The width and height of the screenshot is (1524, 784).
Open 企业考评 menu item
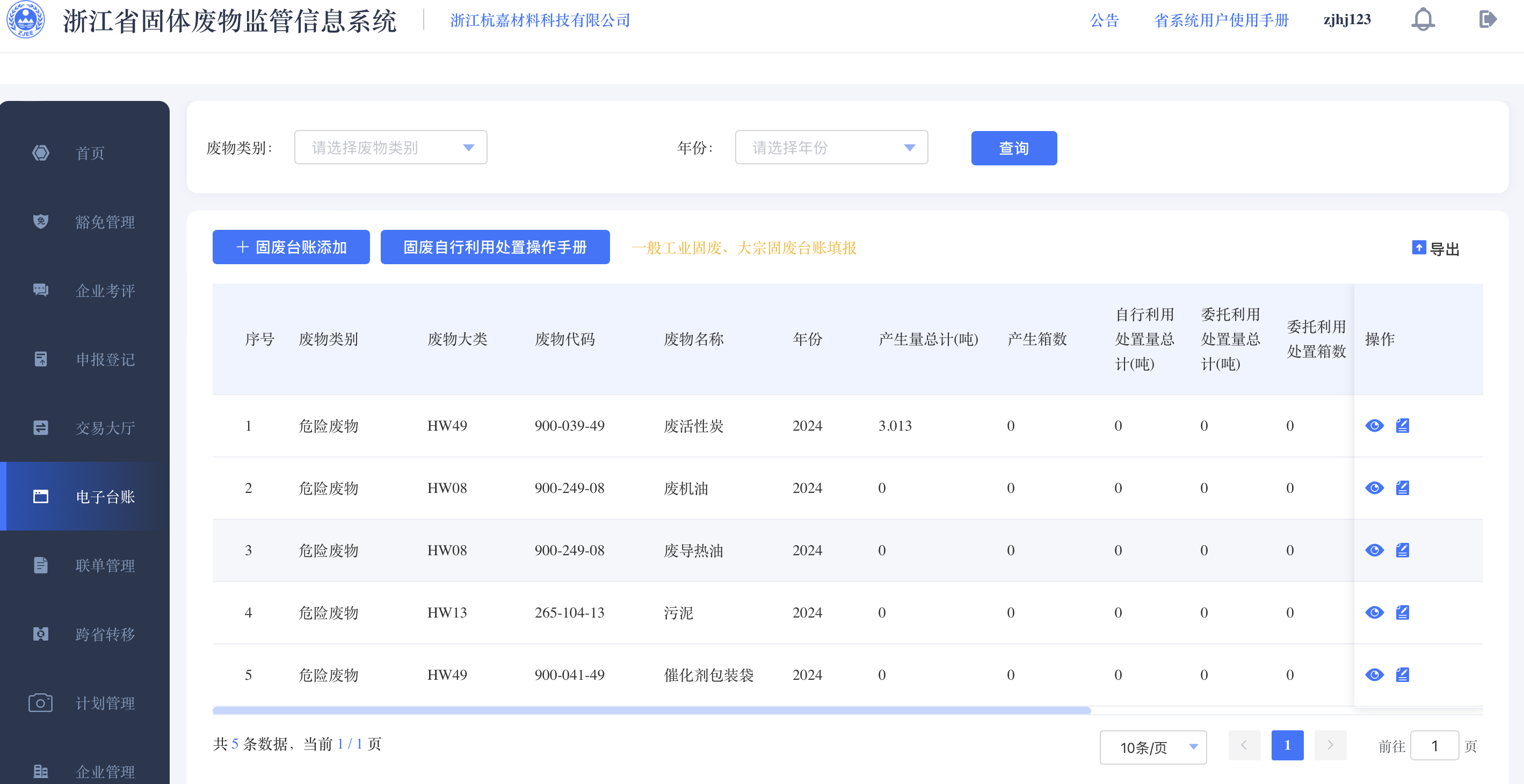pyautogui.click(x=105, y=291)
